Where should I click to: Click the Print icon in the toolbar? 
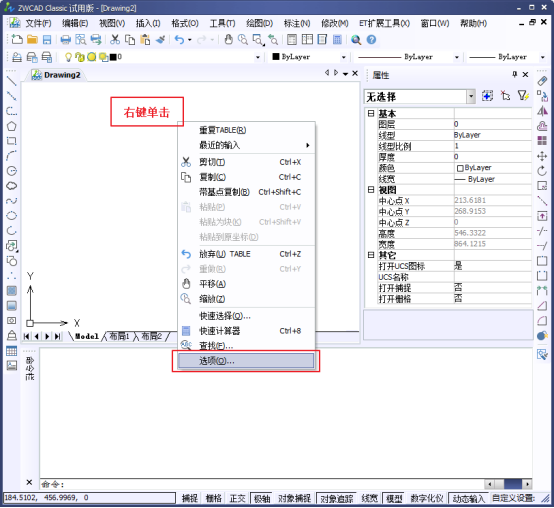coord(65,40)
